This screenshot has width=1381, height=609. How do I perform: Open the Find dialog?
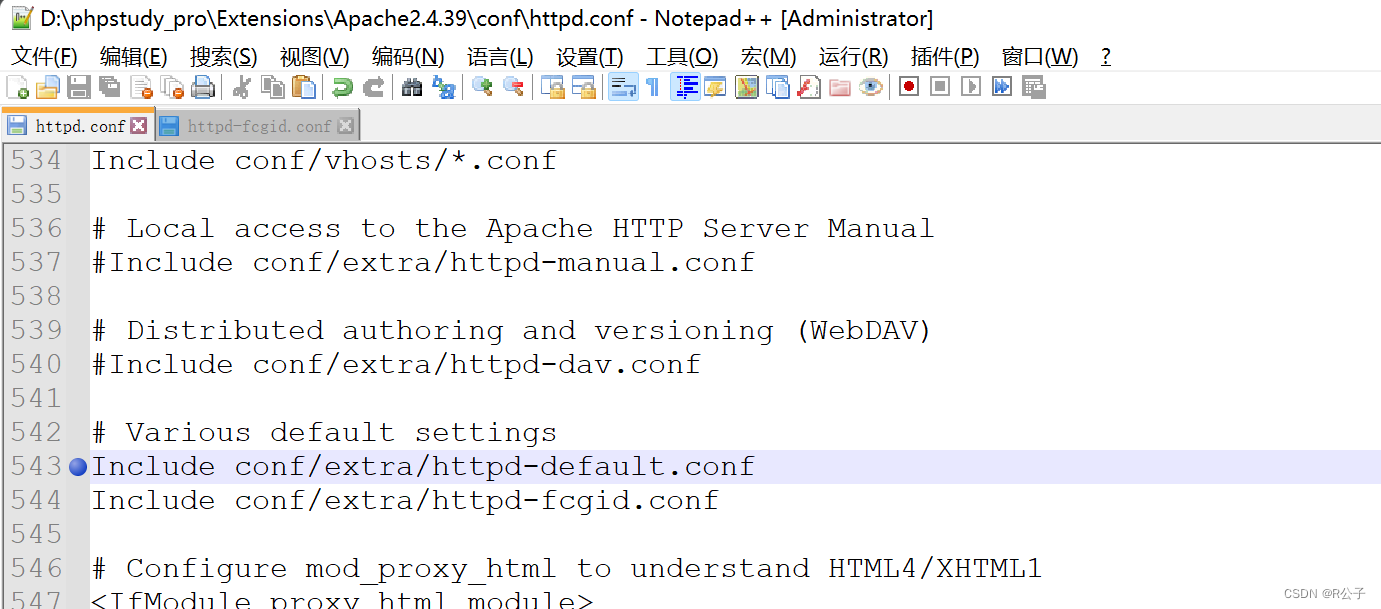413,87
